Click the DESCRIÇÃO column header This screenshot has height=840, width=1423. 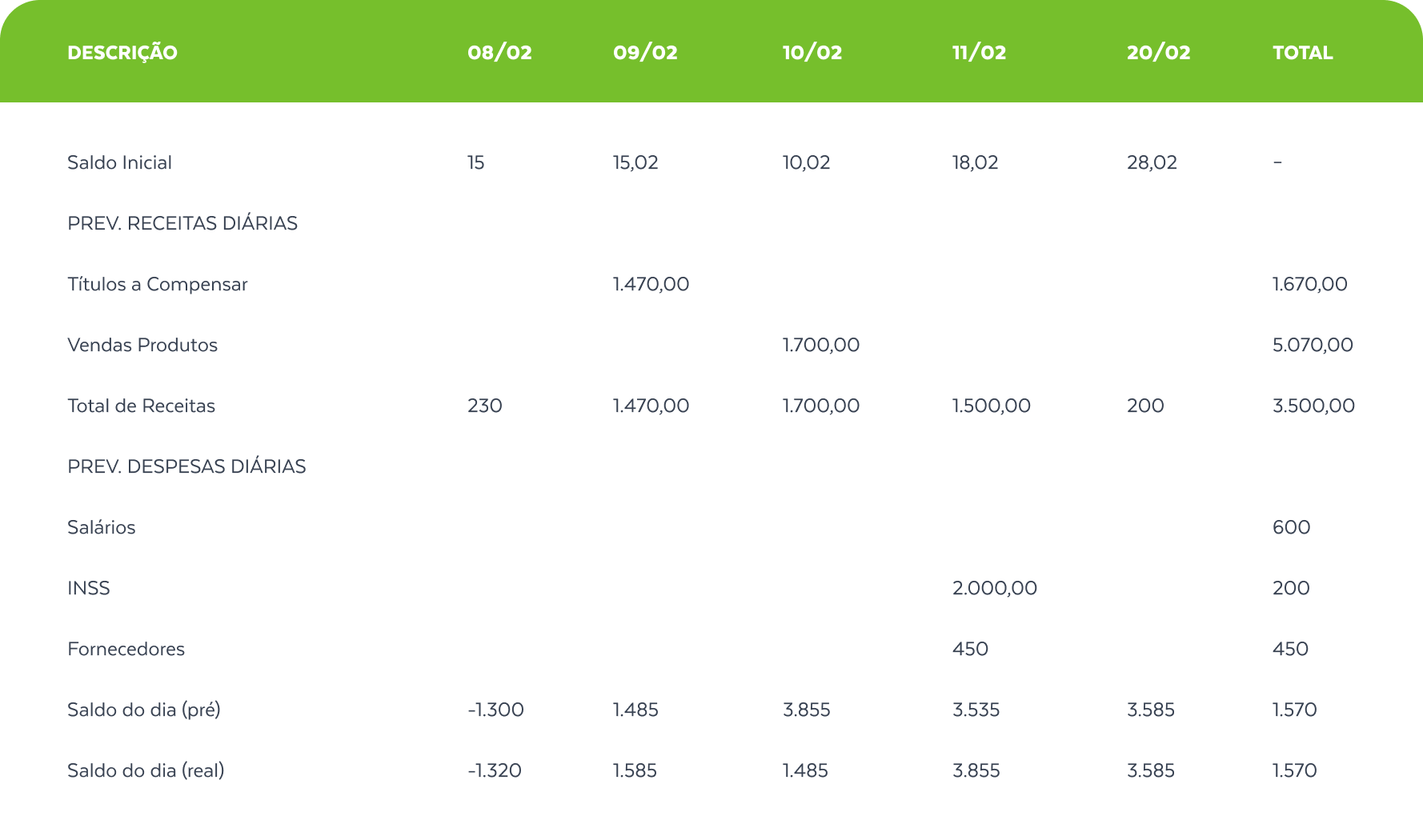(122, 53)
